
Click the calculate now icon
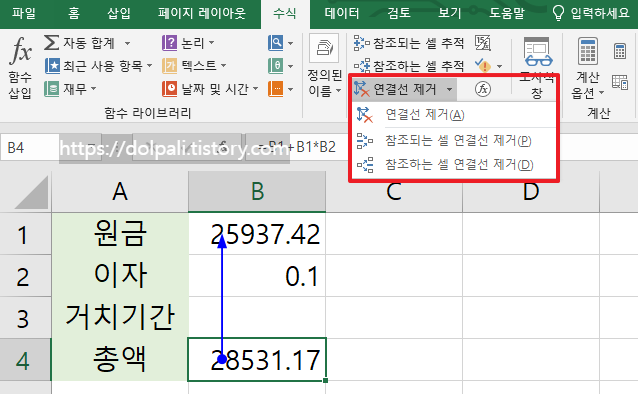coord(620,51)
